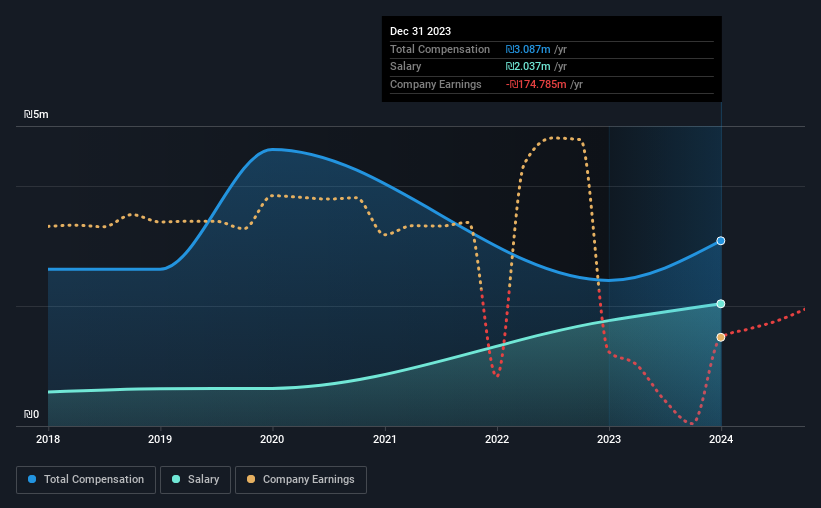The image size is (821, 508).
Task: Click the blue Total Compensation legend dot
Action: point(32,479)
